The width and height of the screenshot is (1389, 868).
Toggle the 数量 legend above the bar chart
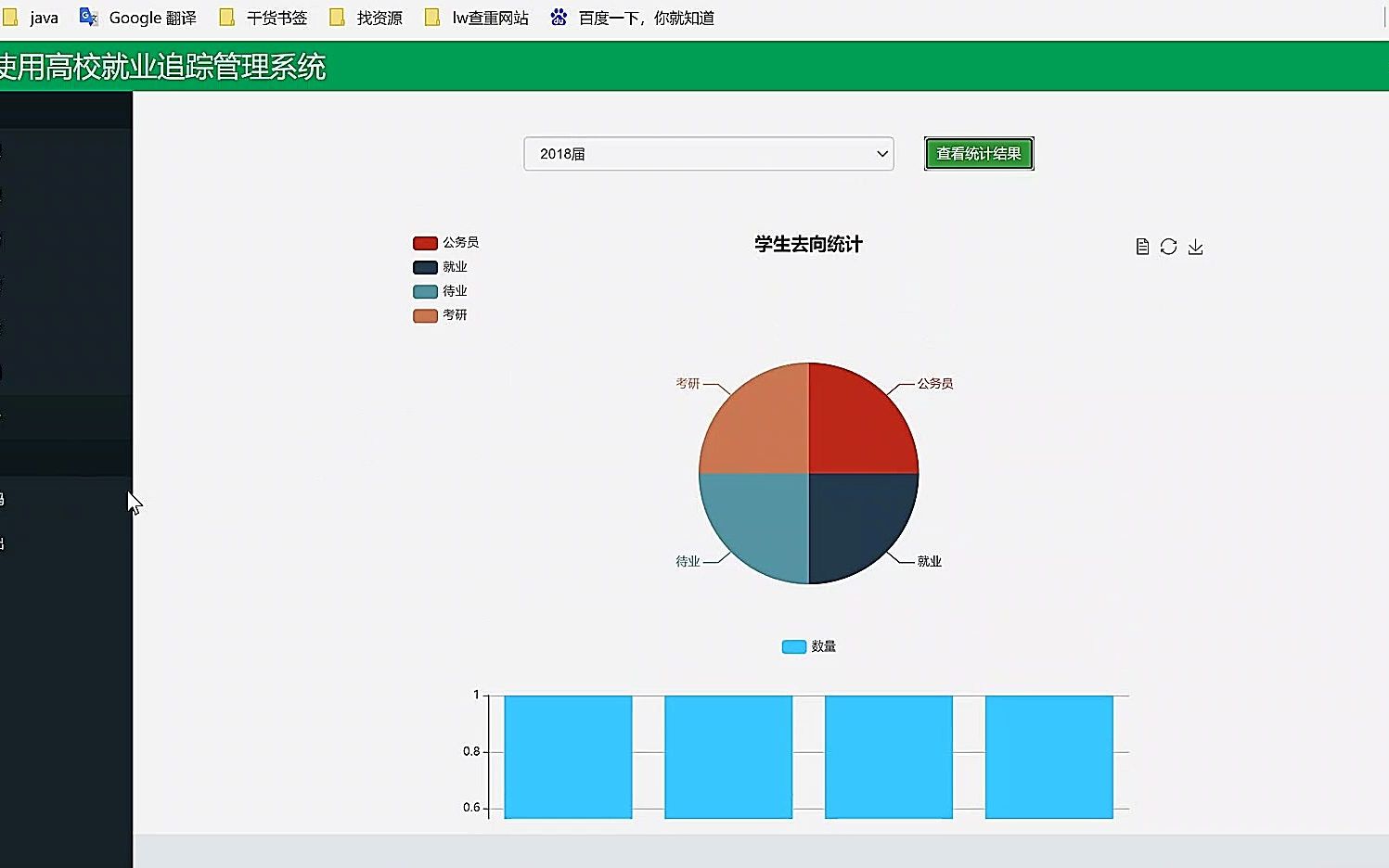807,646
